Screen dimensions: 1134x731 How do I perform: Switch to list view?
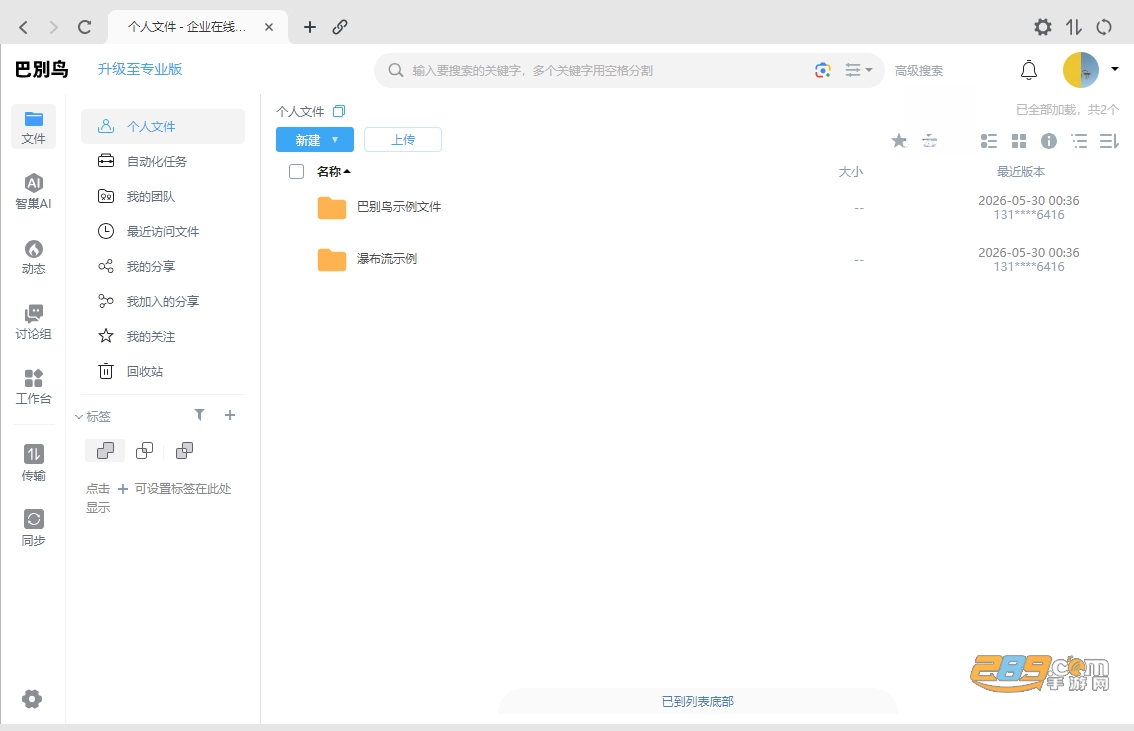989,140
